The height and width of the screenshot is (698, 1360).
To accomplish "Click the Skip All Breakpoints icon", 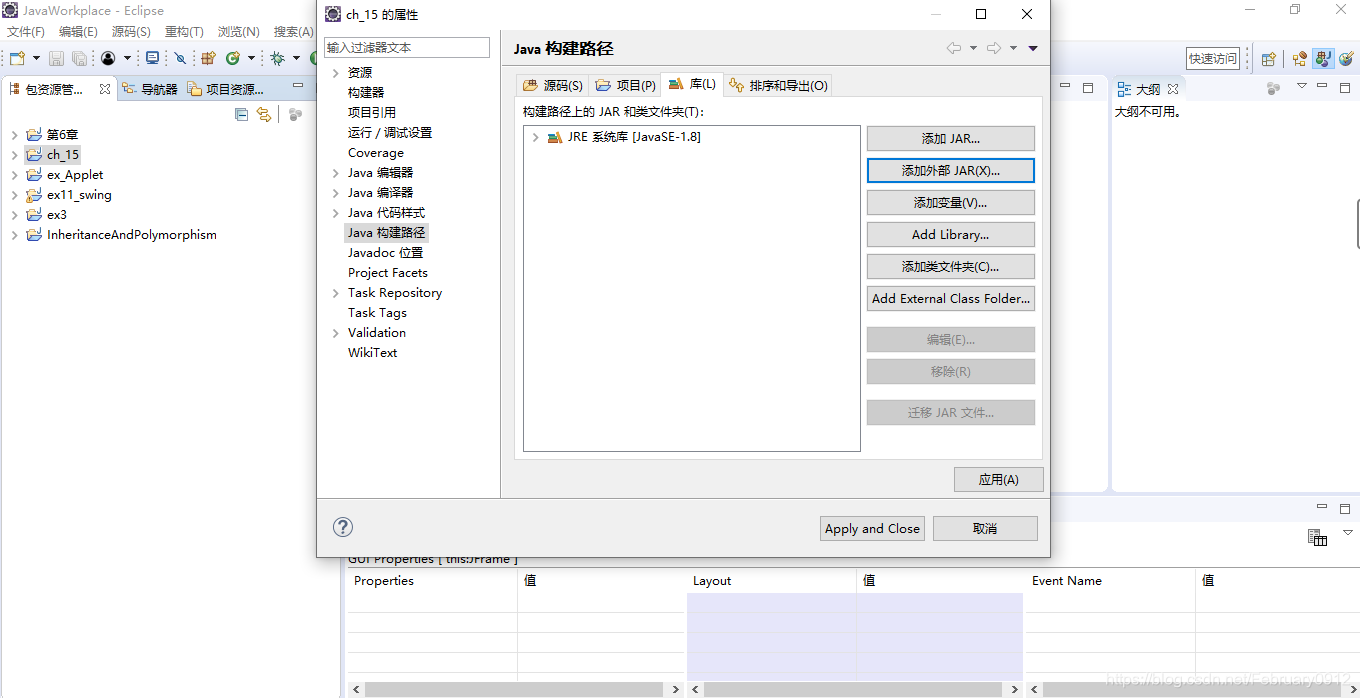I will coord(180,59).
